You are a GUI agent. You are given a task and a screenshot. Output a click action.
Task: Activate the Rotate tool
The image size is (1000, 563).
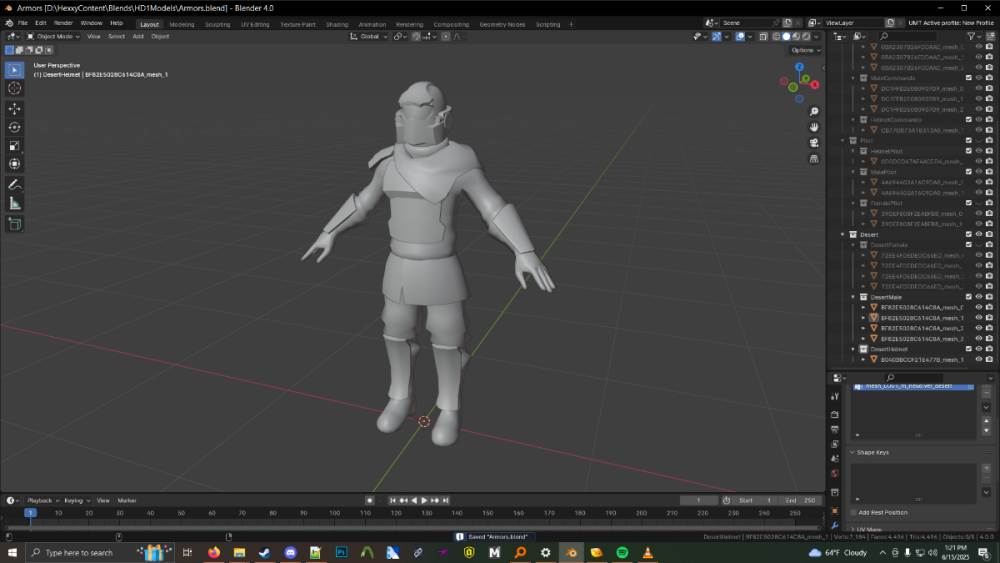pos(14,127)
